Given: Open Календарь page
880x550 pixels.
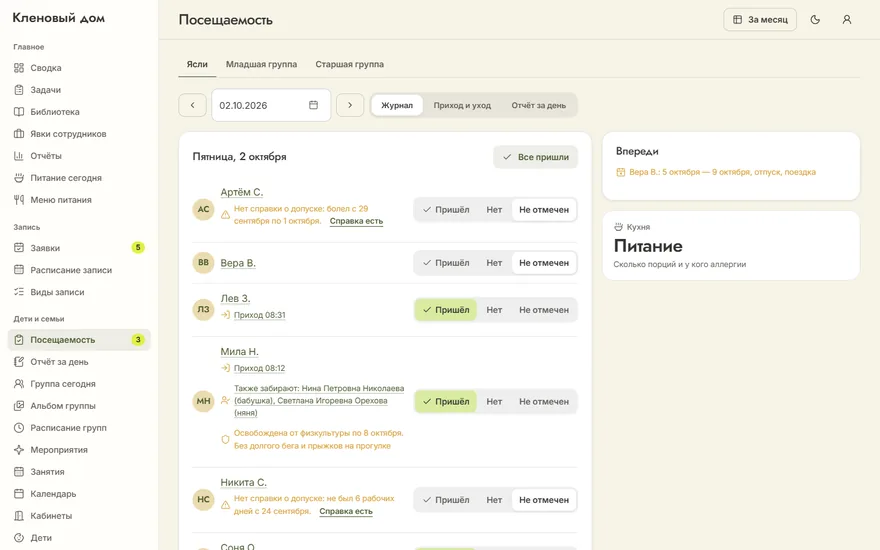Looking at the screenshot, I should pyautogui.click(x=79, y=493).
